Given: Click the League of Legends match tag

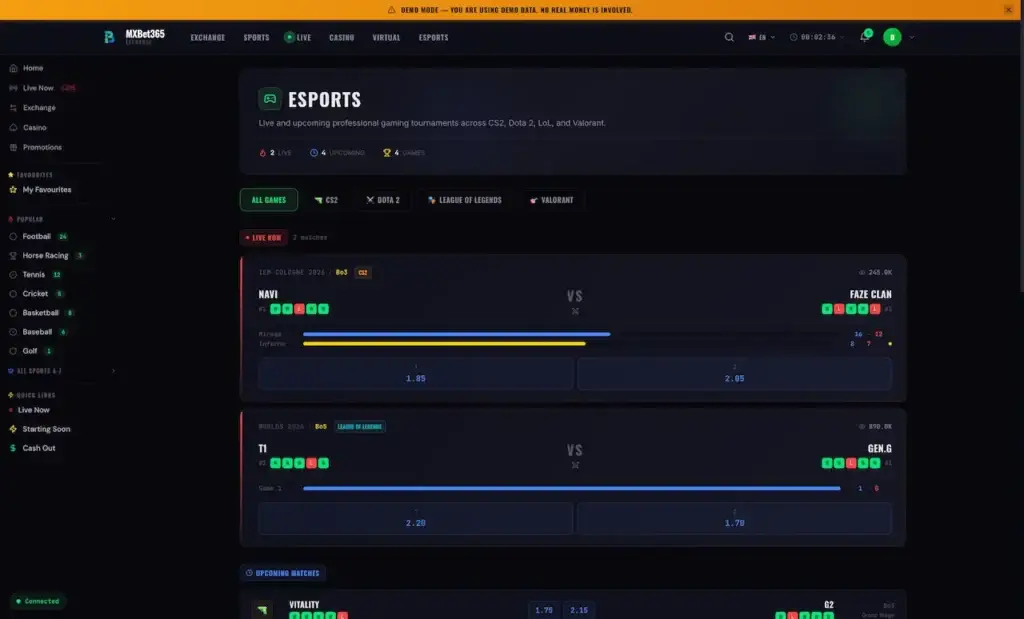Looking at the screenshot, I should [360, 426].
